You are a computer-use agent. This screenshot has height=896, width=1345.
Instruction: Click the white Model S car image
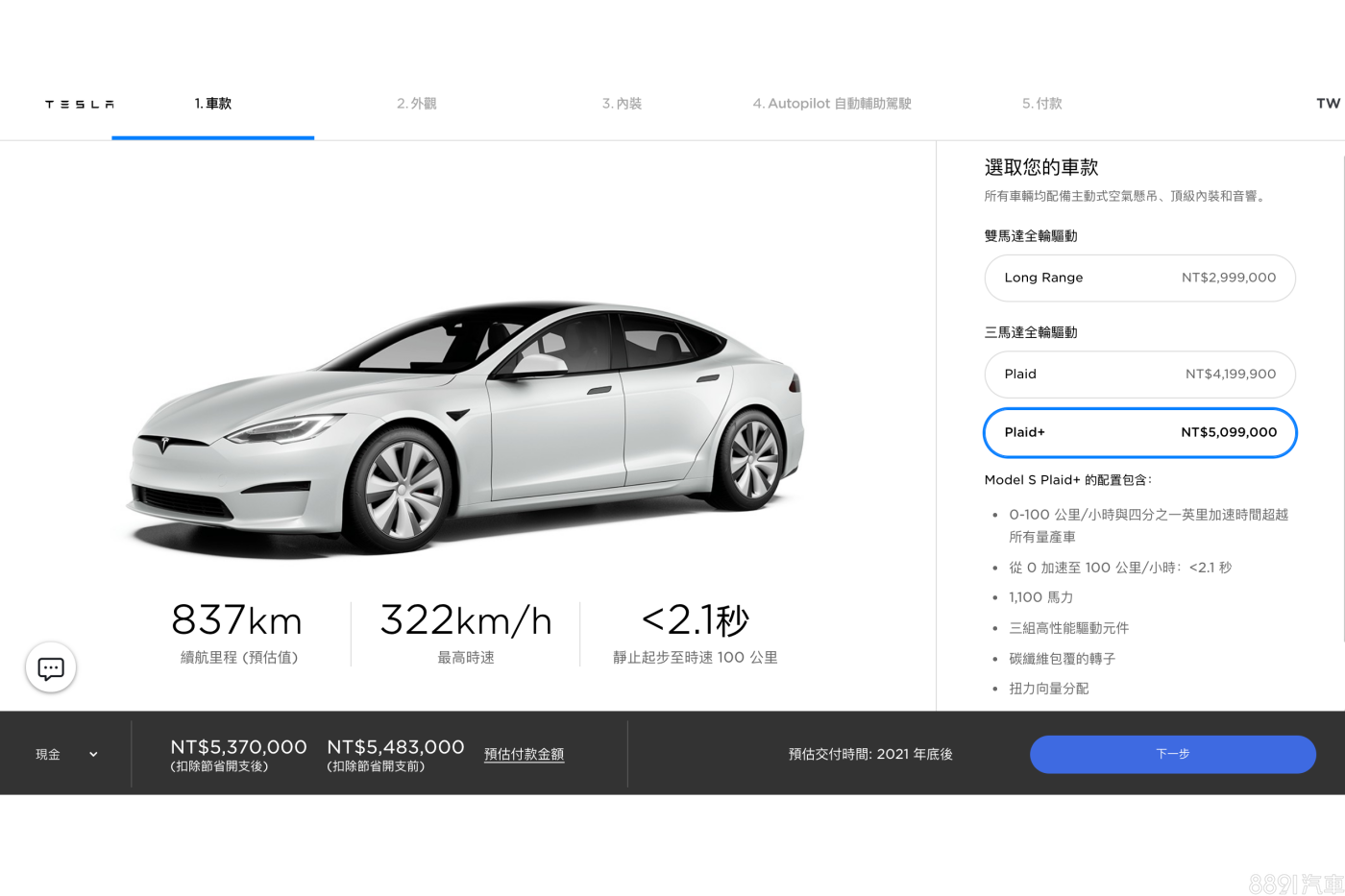pos(464,427)
